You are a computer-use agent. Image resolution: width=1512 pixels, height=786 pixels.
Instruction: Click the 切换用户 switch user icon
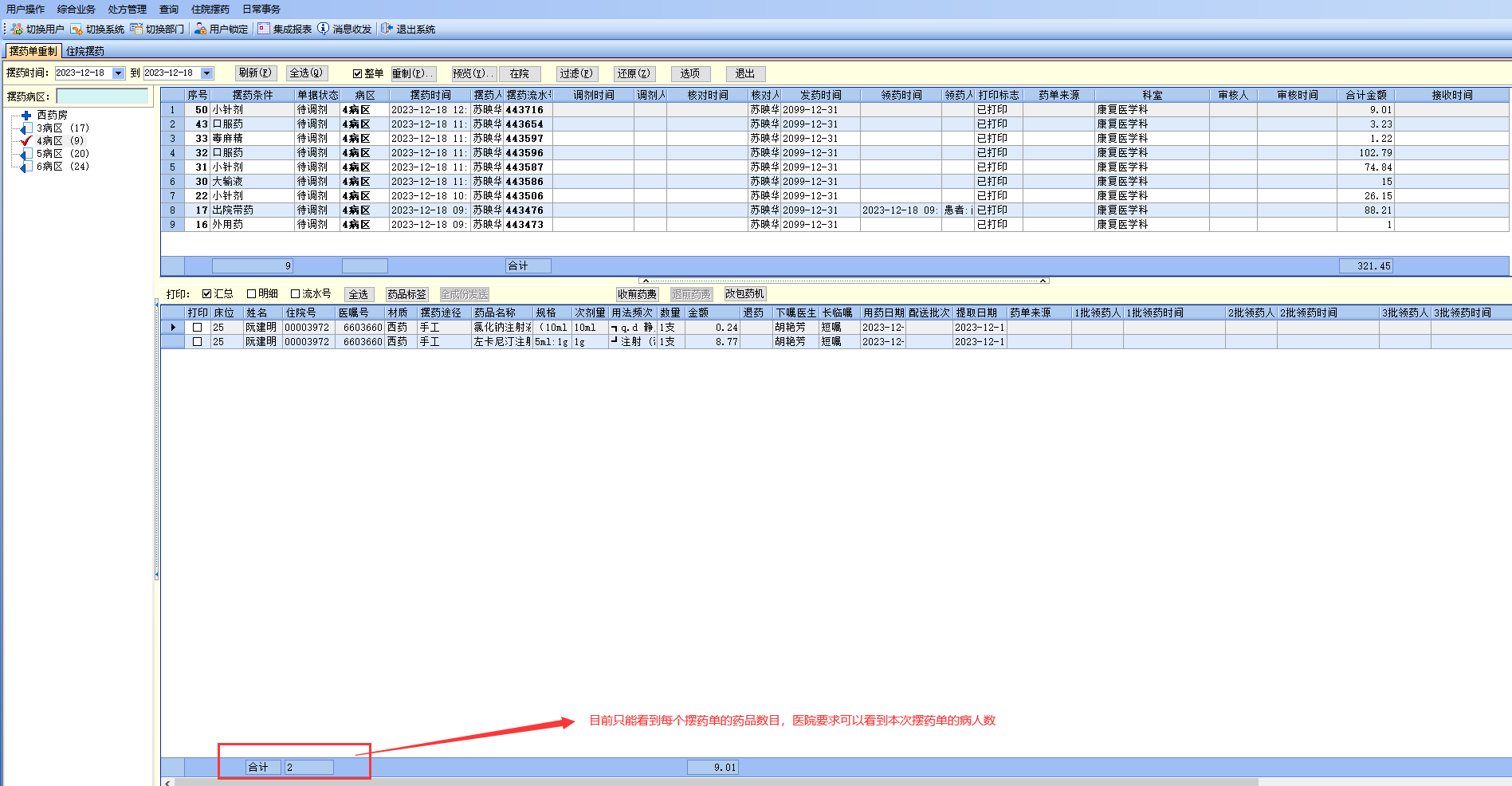[17, 29]
